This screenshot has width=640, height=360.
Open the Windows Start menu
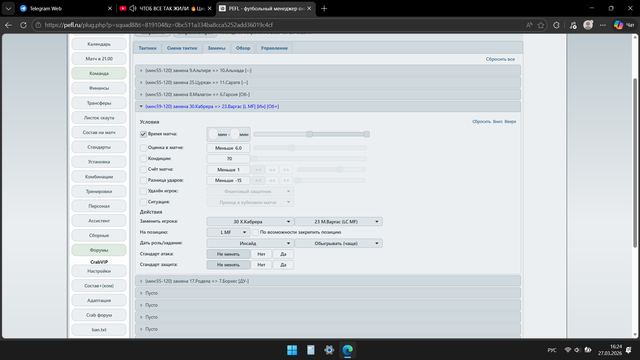coord(292,350)
